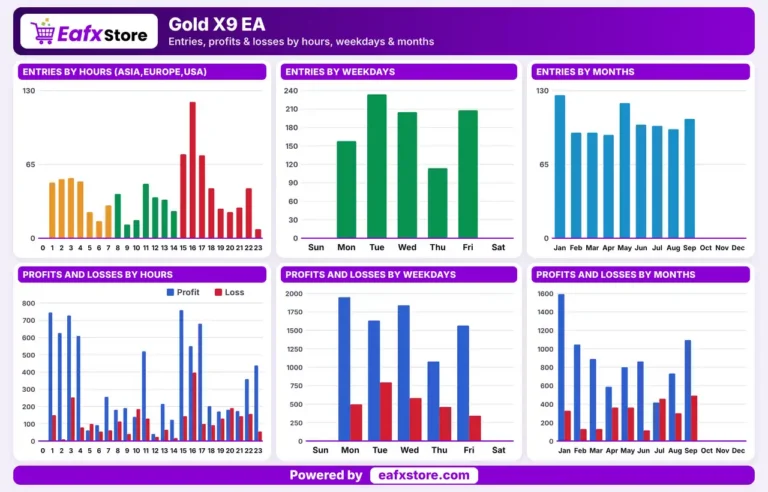Click Thursday's red loss bar in weekdays P&L chart

pyautogui.click(x=445, y=424)
